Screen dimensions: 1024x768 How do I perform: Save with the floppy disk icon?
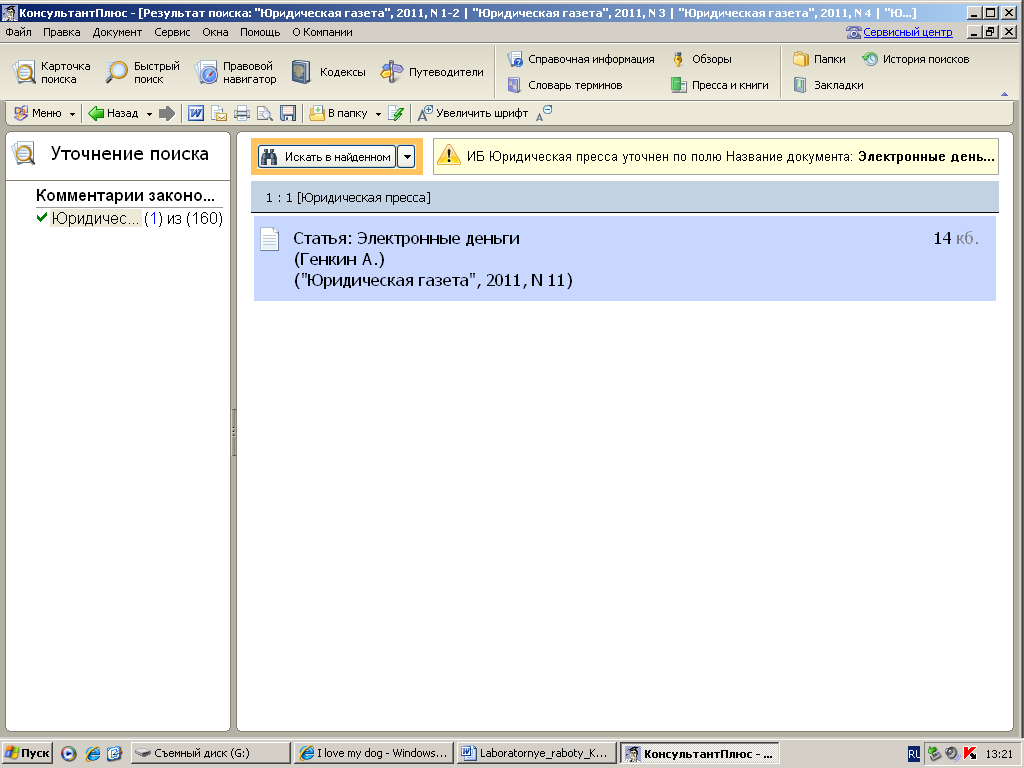[x=288, y=114]
